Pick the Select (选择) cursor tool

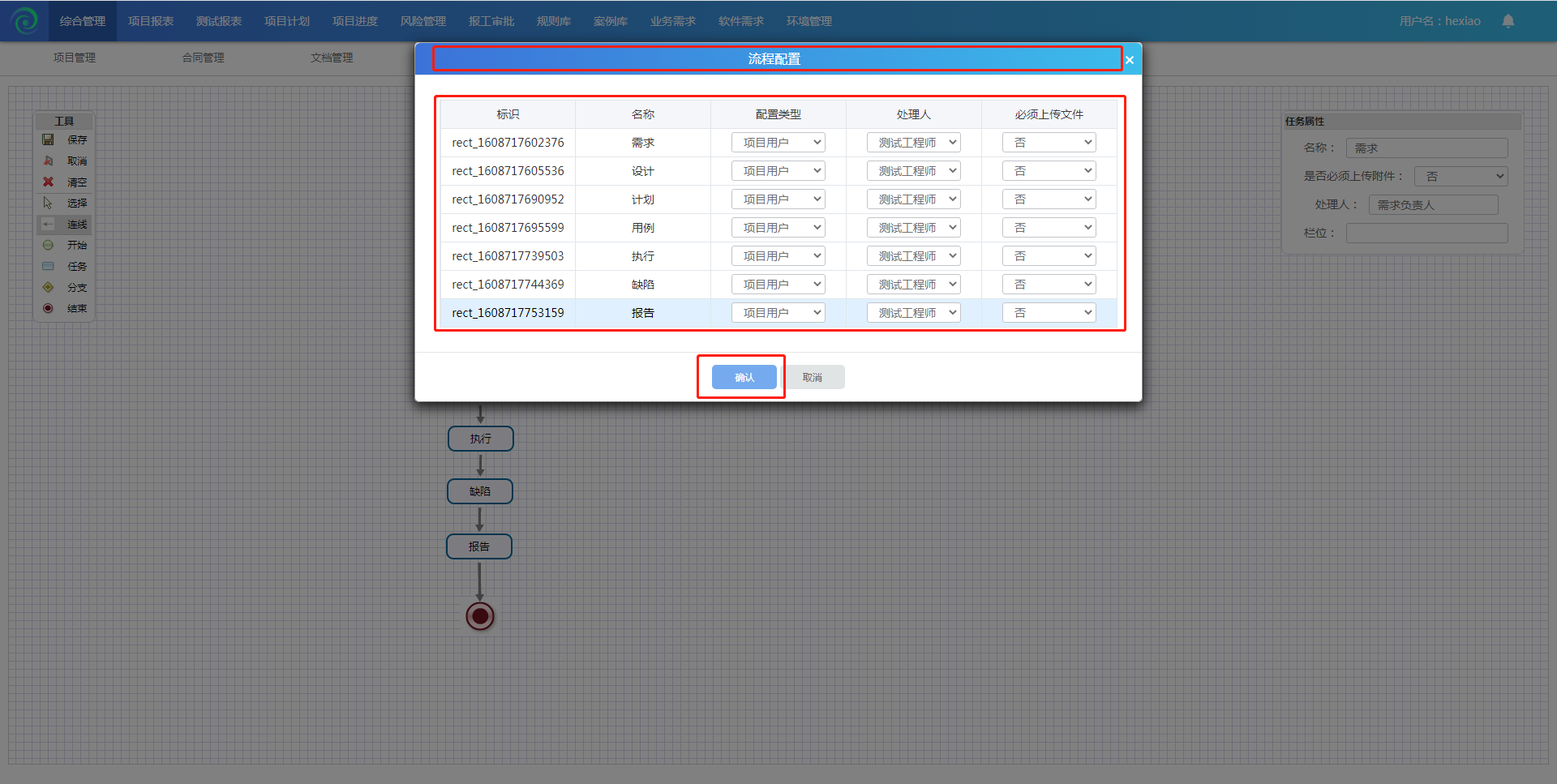pyautogui.click(x=49, y=203)
